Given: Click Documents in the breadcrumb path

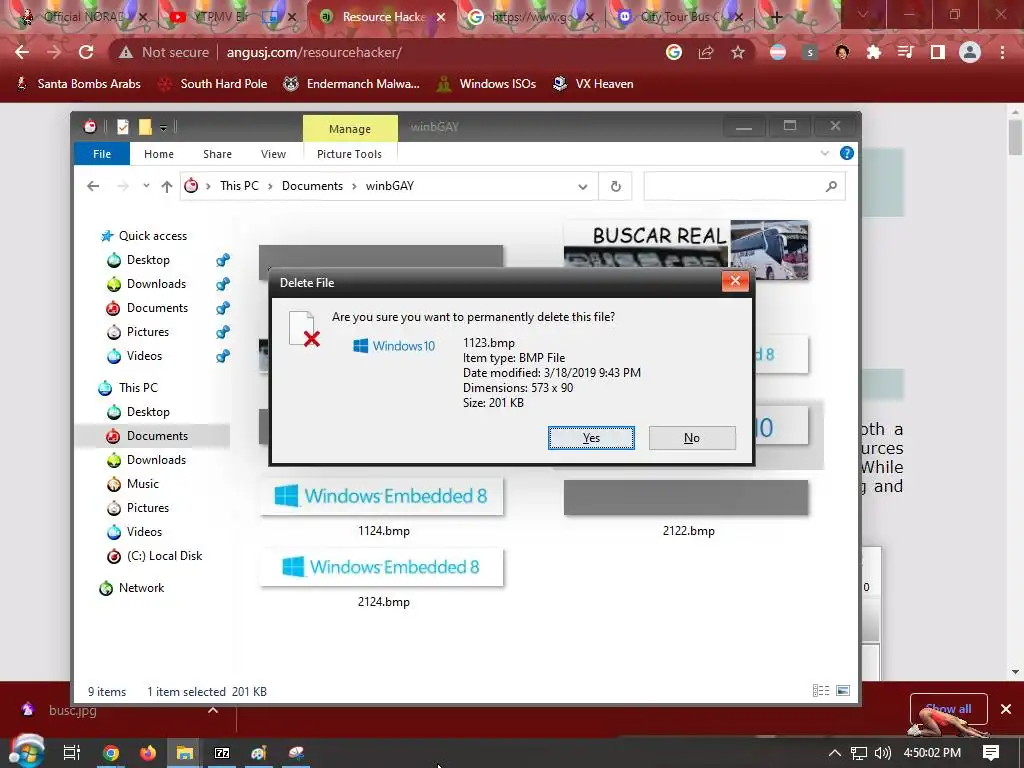Looking at the screenshot, I should coord(312,186).
